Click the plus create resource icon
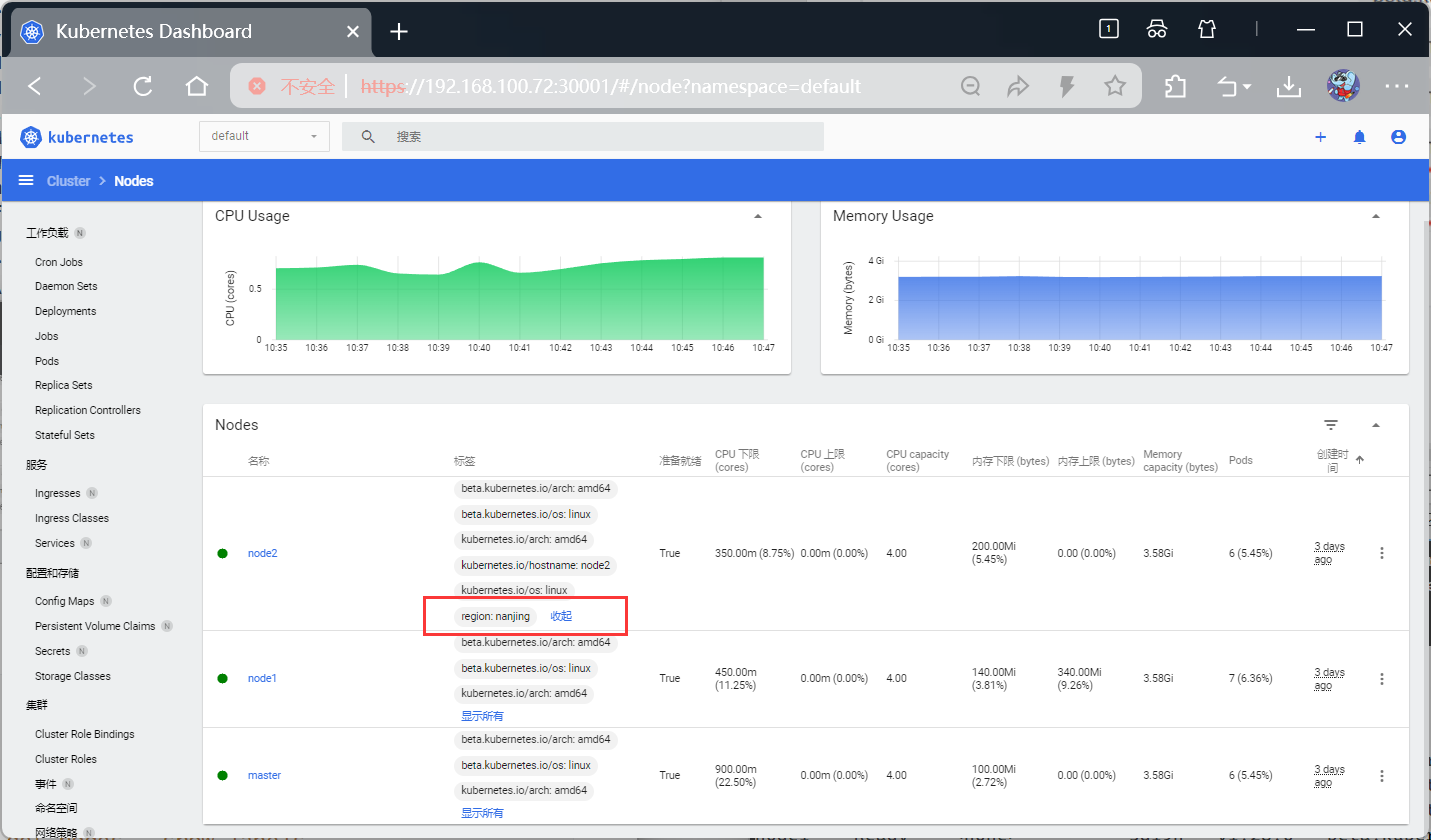 (x=1320, y=137)
